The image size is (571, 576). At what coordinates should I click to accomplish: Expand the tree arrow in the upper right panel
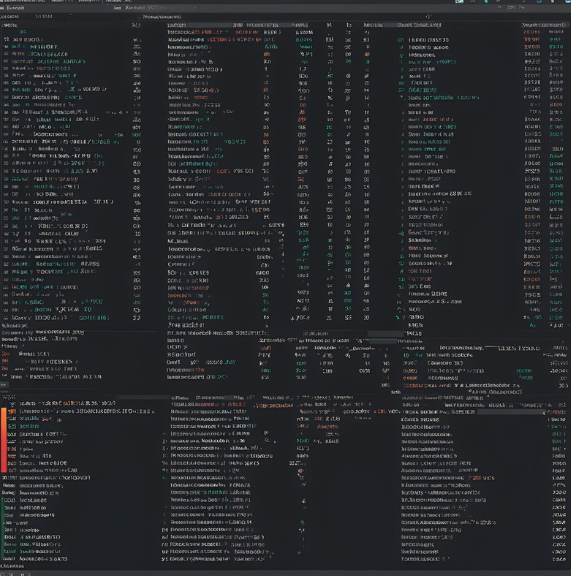pos(401,98)
